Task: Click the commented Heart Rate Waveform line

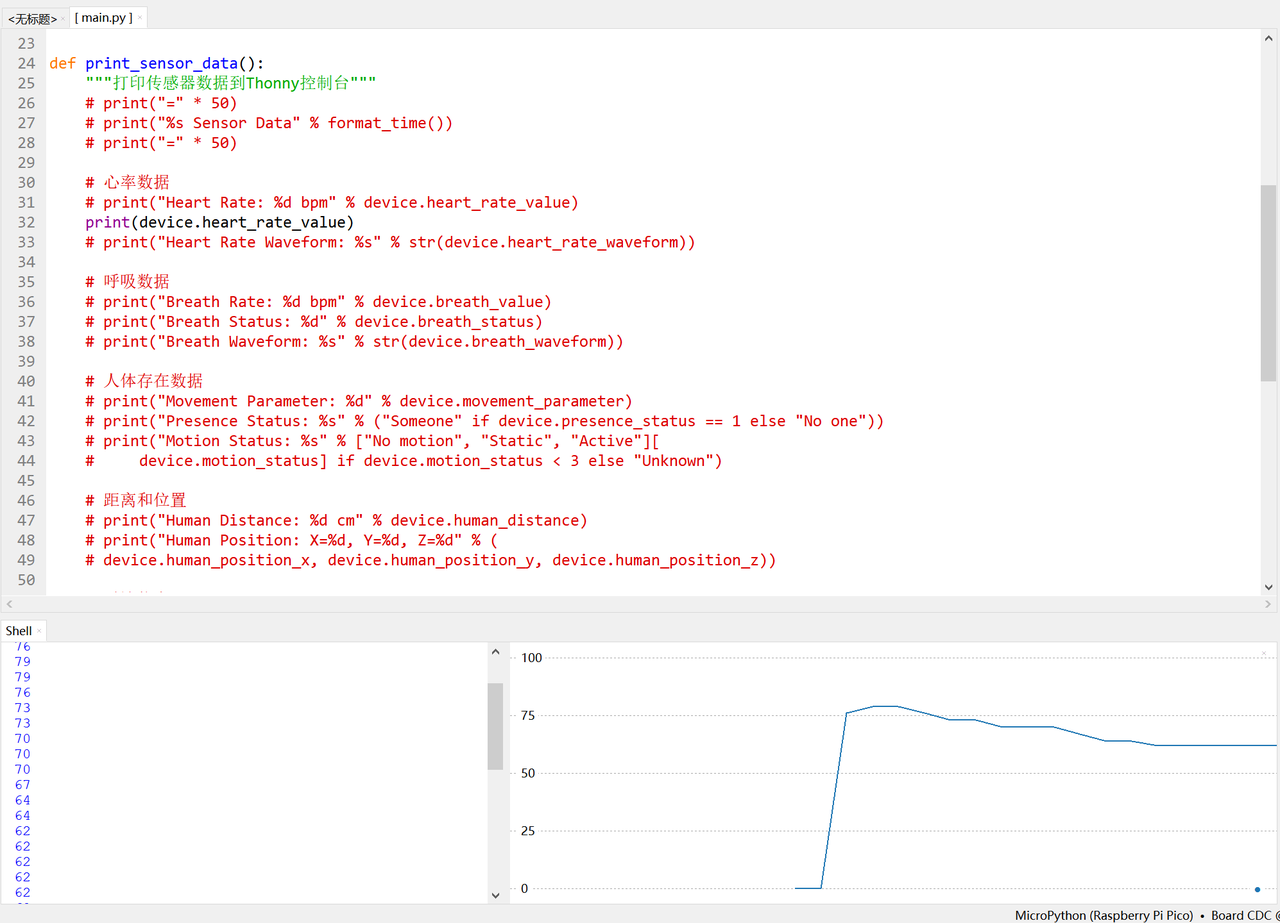Action: click(390, 242)
